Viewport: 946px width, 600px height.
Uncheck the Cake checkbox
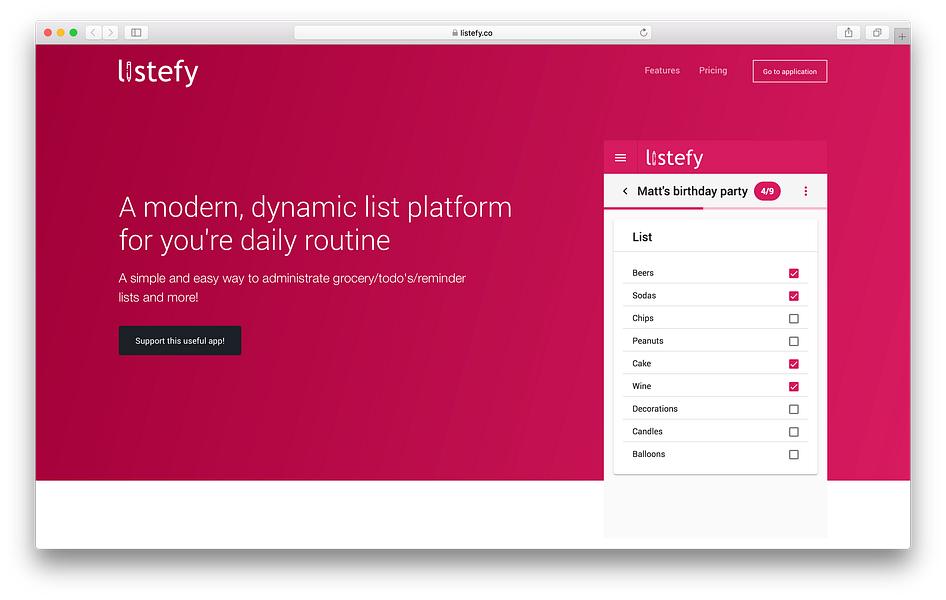click(x=793, y=364)
